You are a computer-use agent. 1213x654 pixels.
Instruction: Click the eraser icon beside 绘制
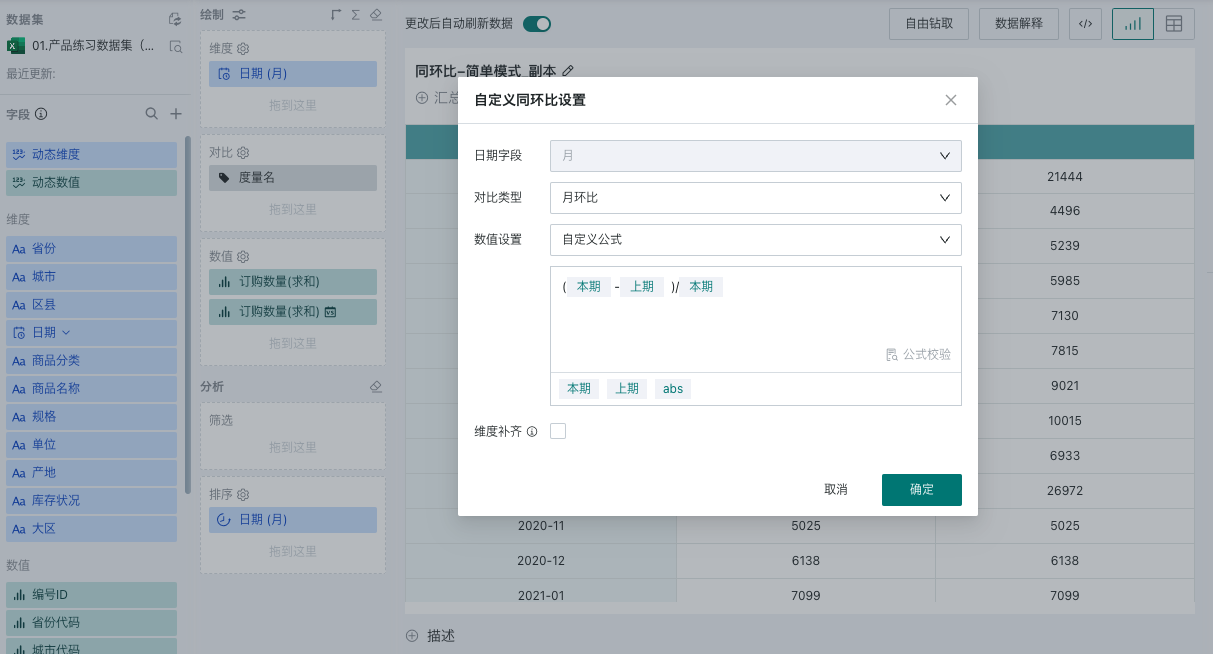click(376, 15)
